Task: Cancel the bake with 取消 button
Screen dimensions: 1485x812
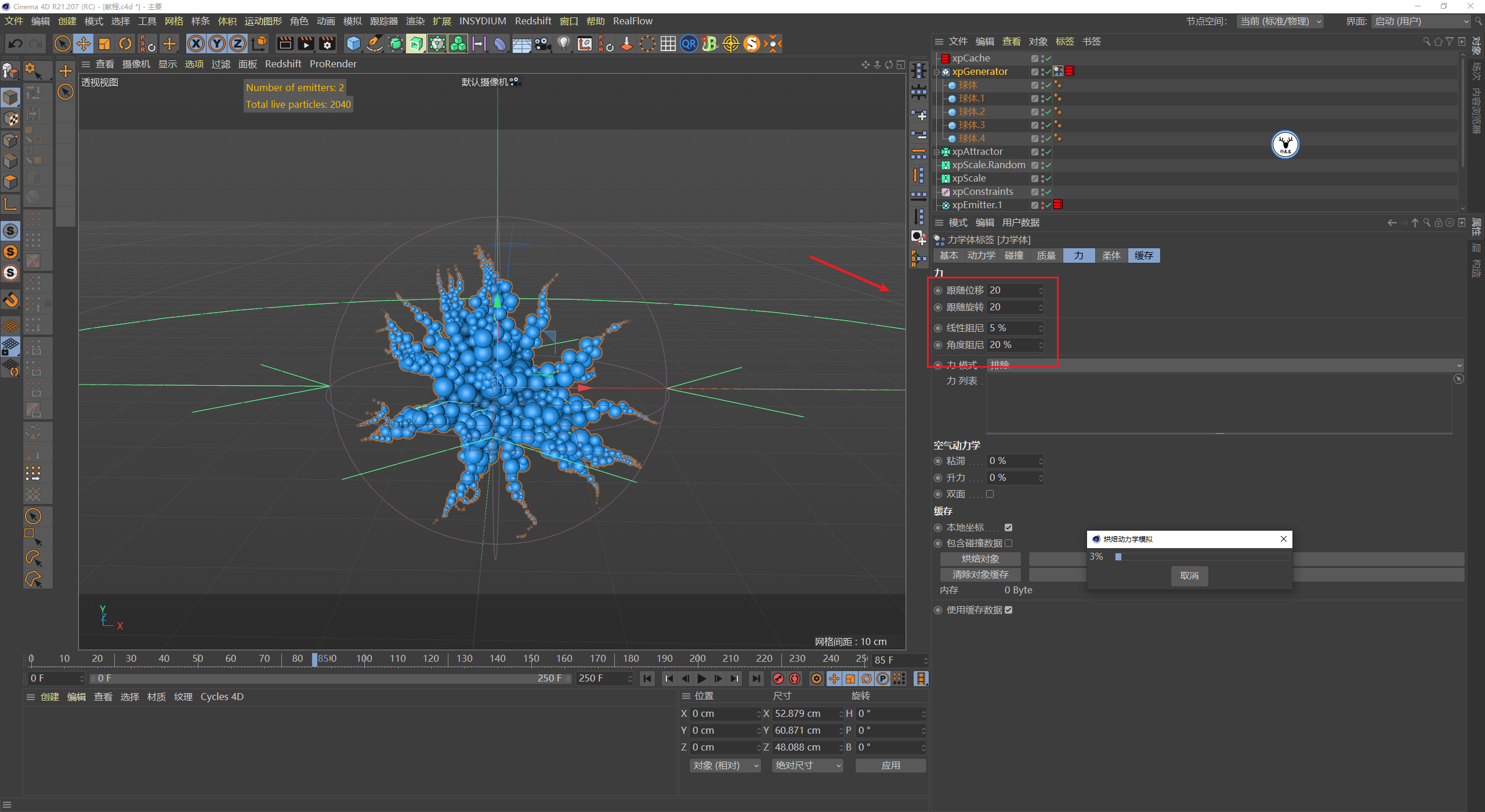Action: (1189, 576)
